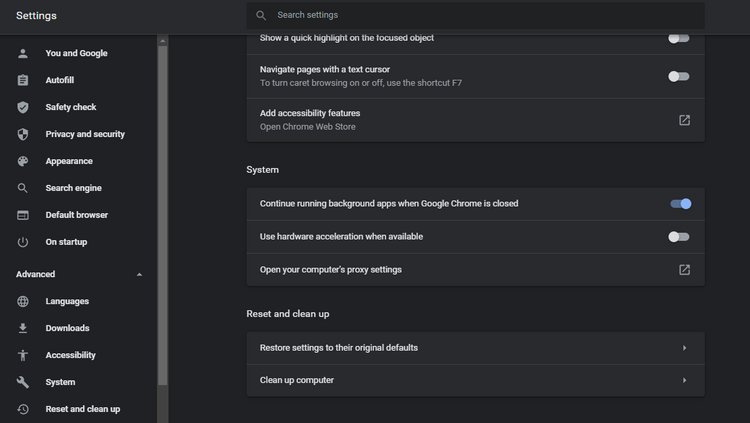
Task: Click the power icon for On startup
Action: click(x=22, y=242)
